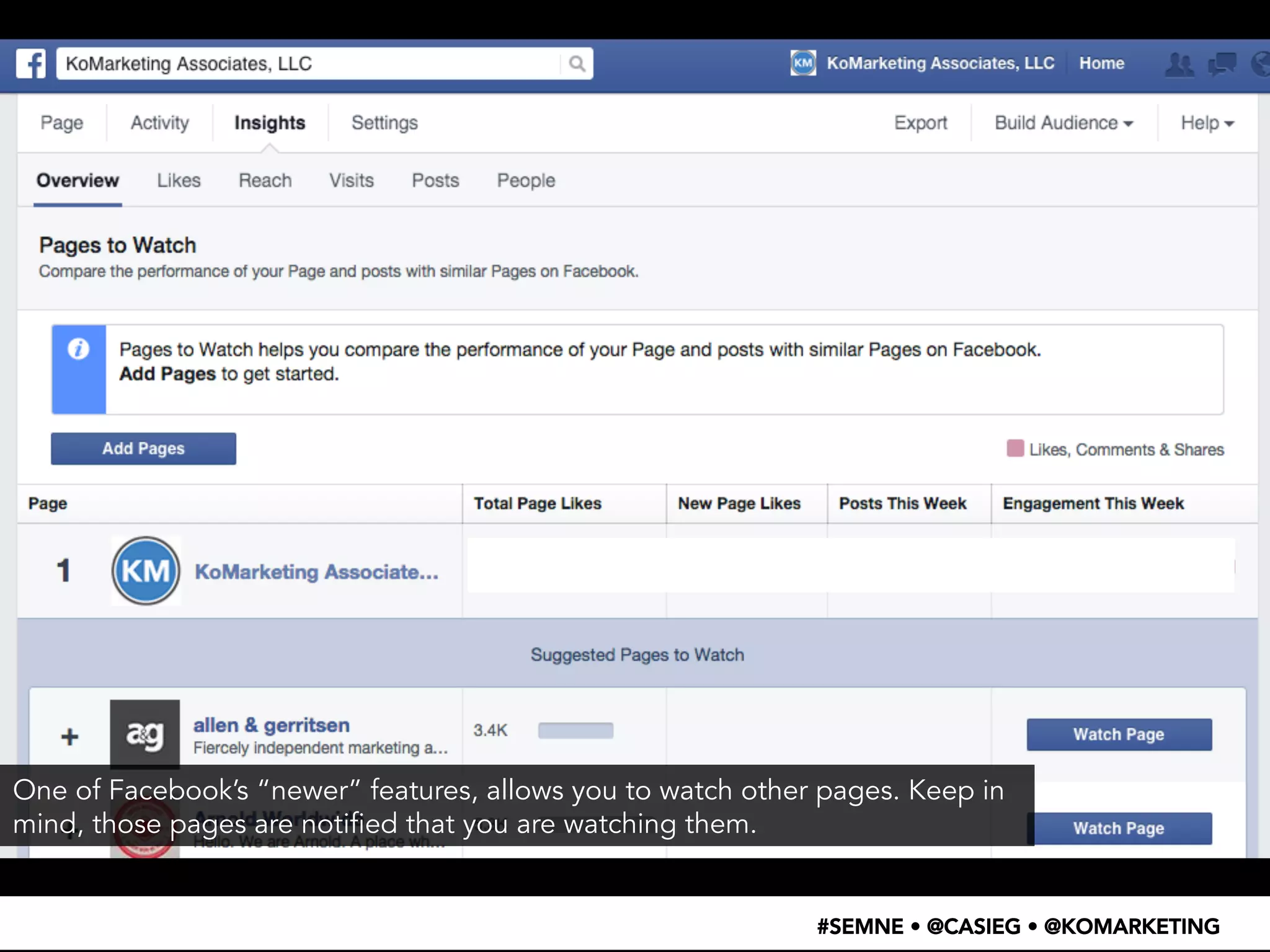
Task: Open the allen & gerritsen page link
Action: click(272, 725)
